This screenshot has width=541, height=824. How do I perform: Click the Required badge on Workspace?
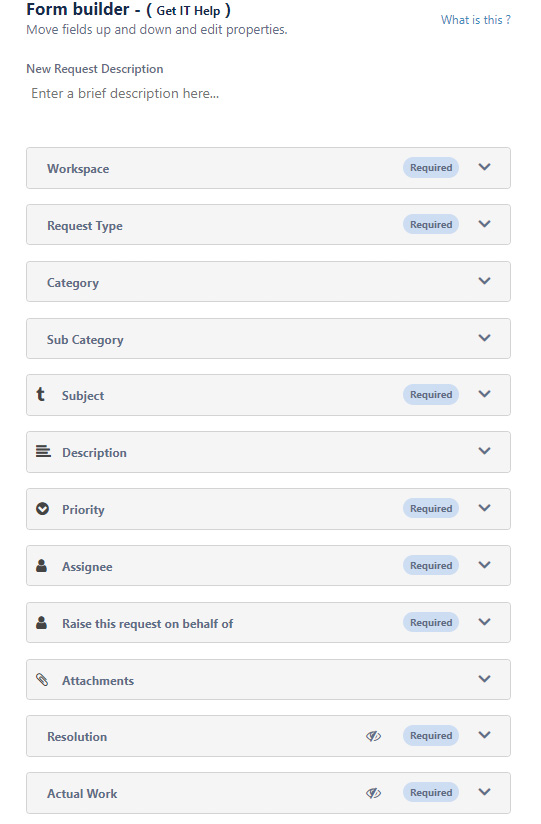[x=431, y=168]
